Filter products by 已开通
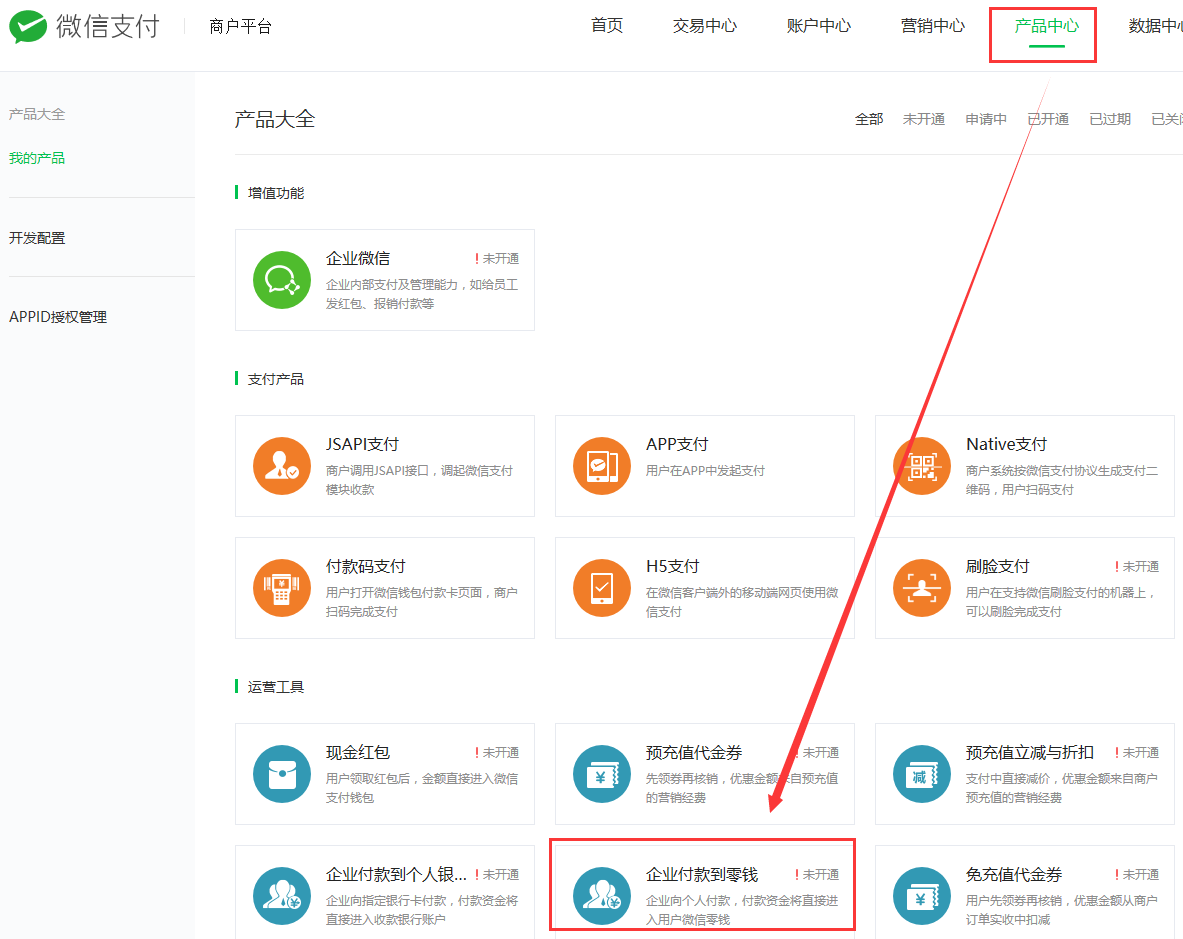Screen dimensions: 1183x939 click(1048, 119)
